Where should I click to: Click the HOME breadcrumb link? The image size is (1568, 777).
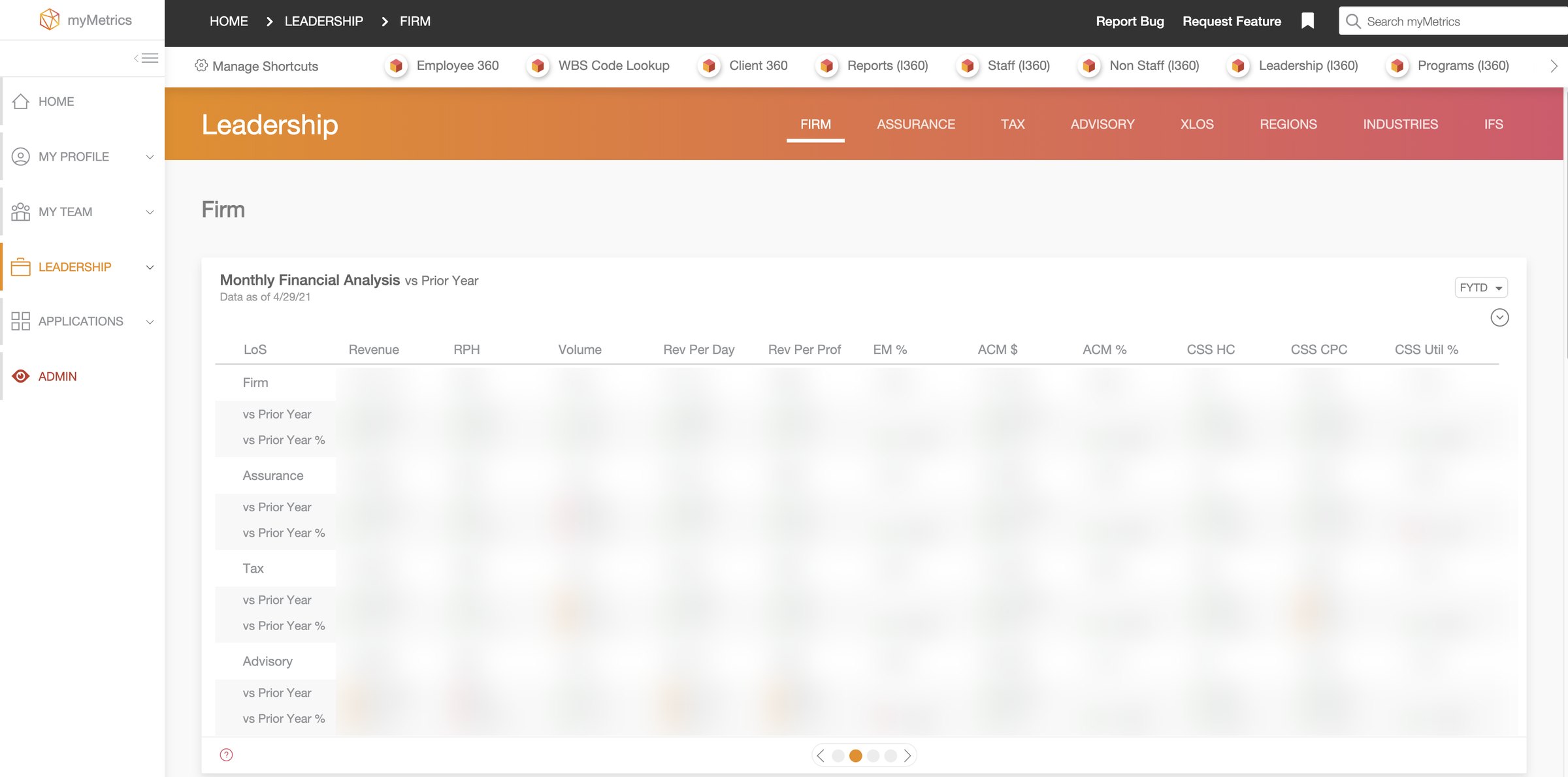click(229, 21)
